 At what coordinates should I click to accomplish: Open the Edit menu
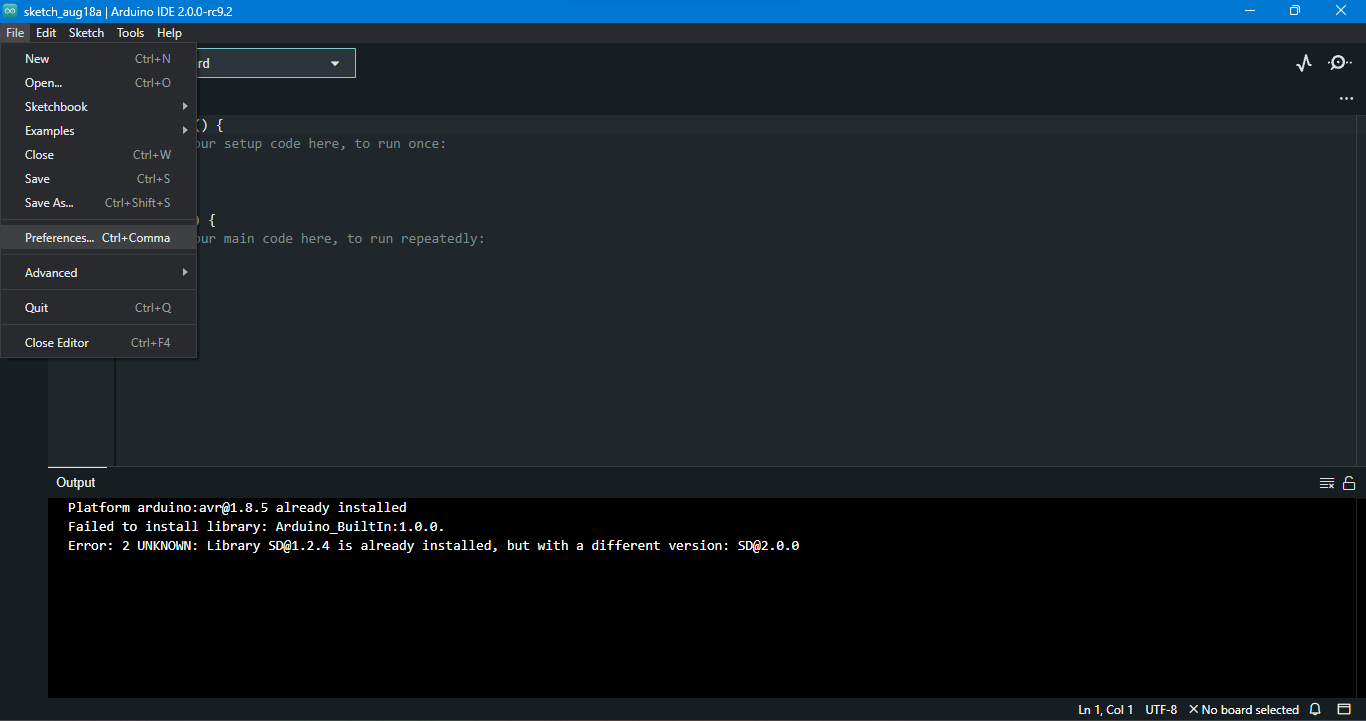pos(46,33)
